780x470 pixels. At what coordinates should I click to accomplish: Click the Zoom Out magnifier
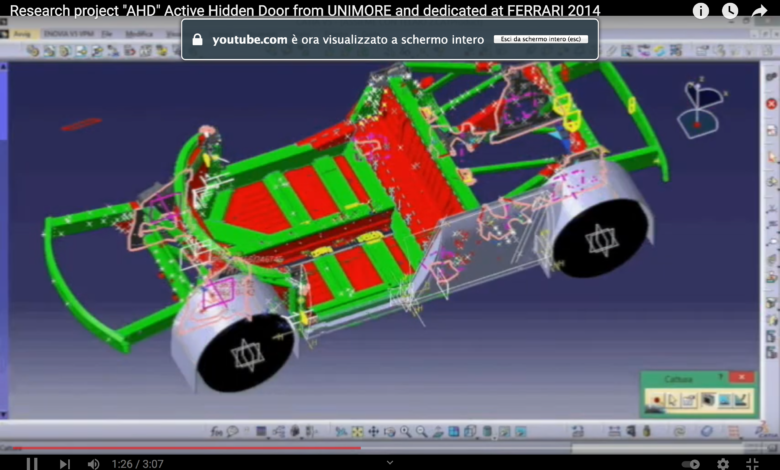421,431
